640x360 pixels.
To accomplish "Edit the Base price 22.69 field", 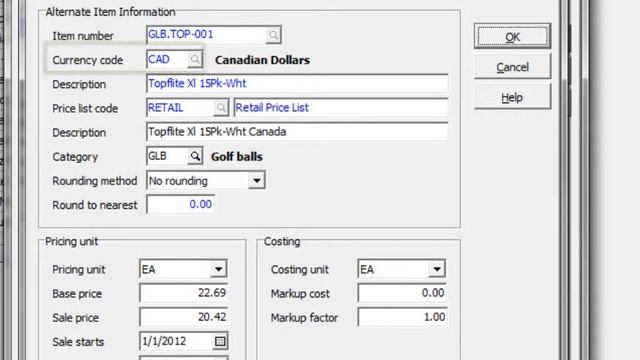I will tap(183, 293).
